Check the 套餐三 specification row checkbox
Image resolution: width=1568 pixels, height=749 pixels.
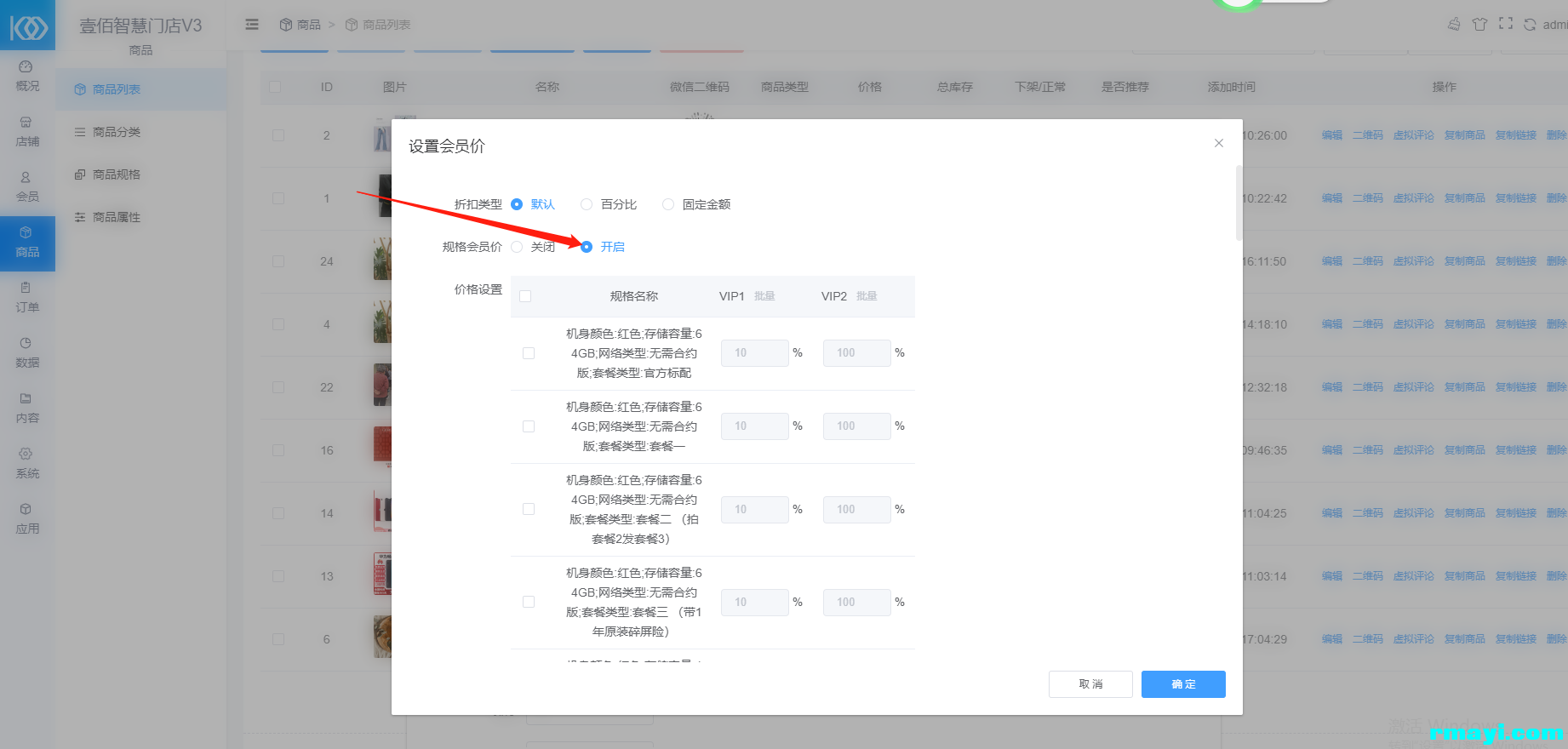coord(529,602)
